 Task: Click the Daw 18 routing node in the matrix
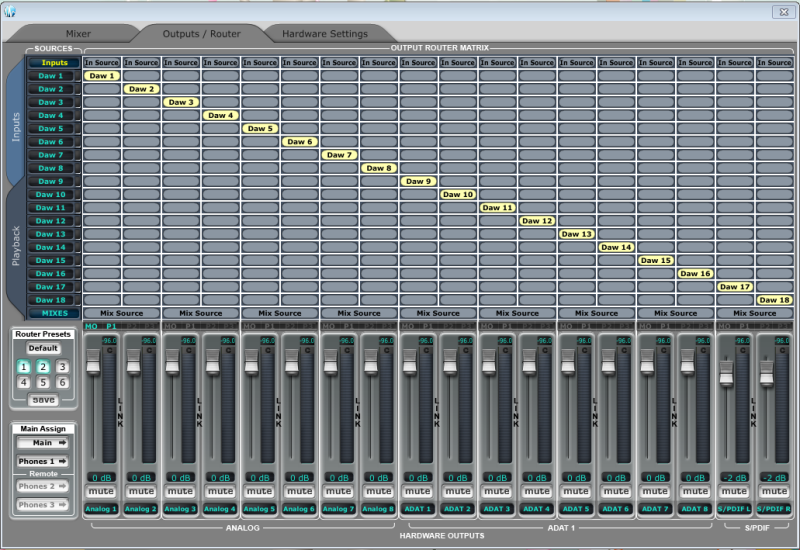[774, 300]
